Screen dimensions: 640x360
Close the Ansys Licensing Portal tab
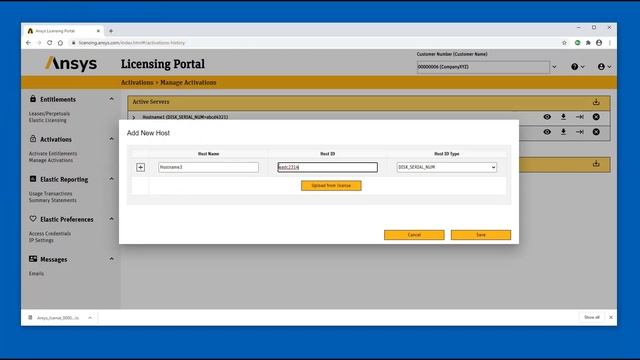(98, 31)
